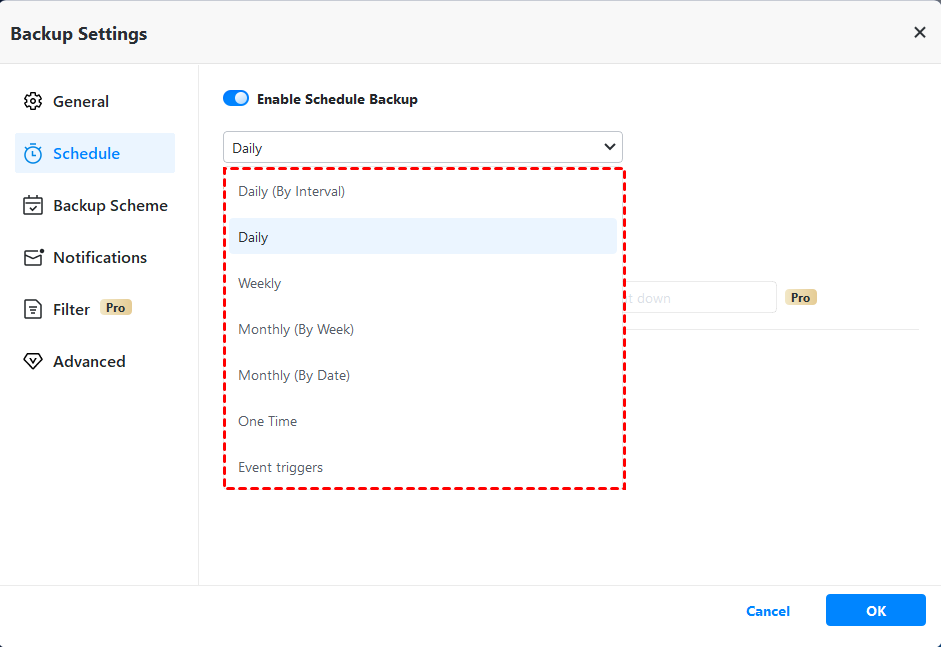Choose One Time schedule option

[268, 421]
